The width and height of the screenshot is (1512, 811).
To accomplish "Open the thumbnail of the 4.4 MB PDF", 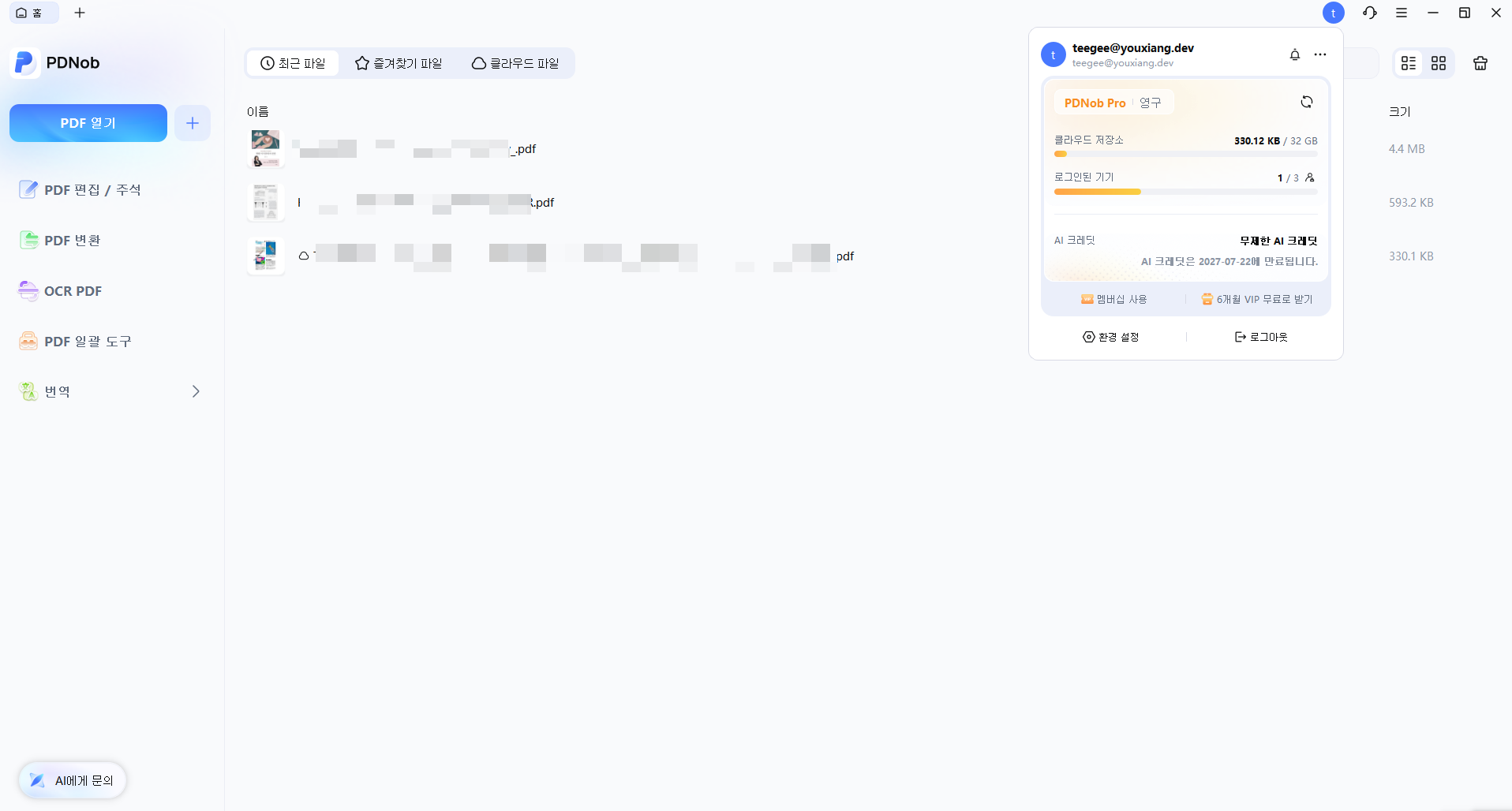I will 266,148.
